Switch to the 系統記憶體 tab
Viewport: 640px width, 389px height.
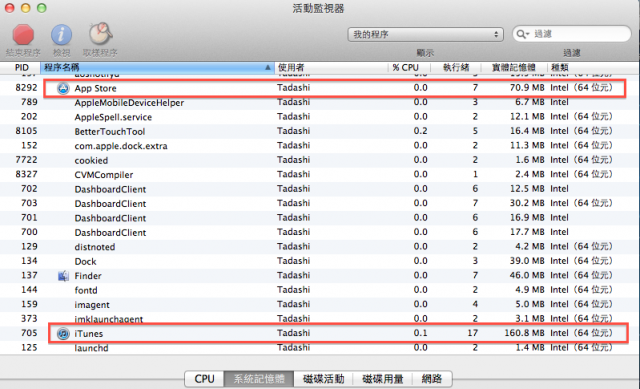tap(259, 379)
